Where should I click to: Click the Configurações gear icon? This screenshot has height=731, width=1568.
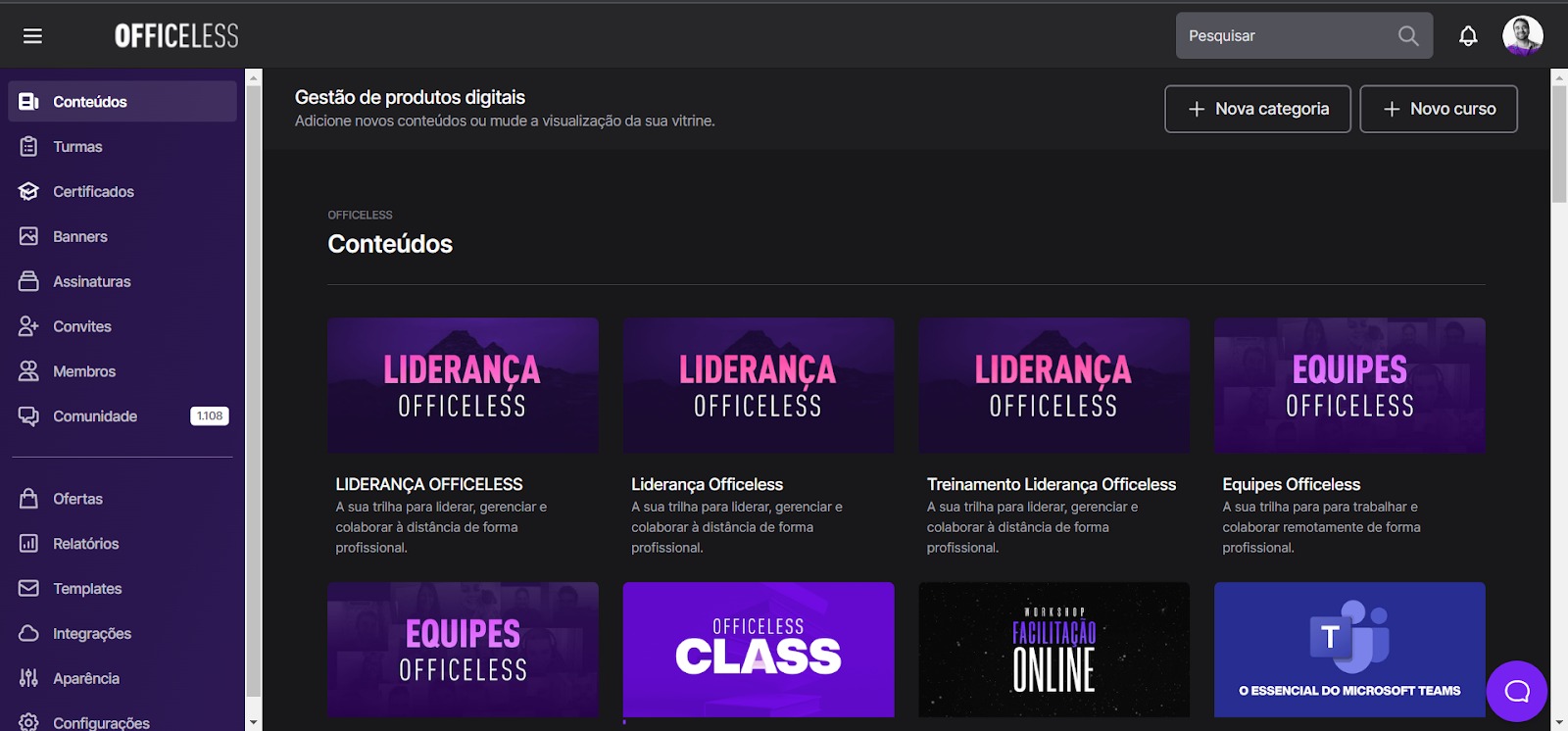[28, 722]
